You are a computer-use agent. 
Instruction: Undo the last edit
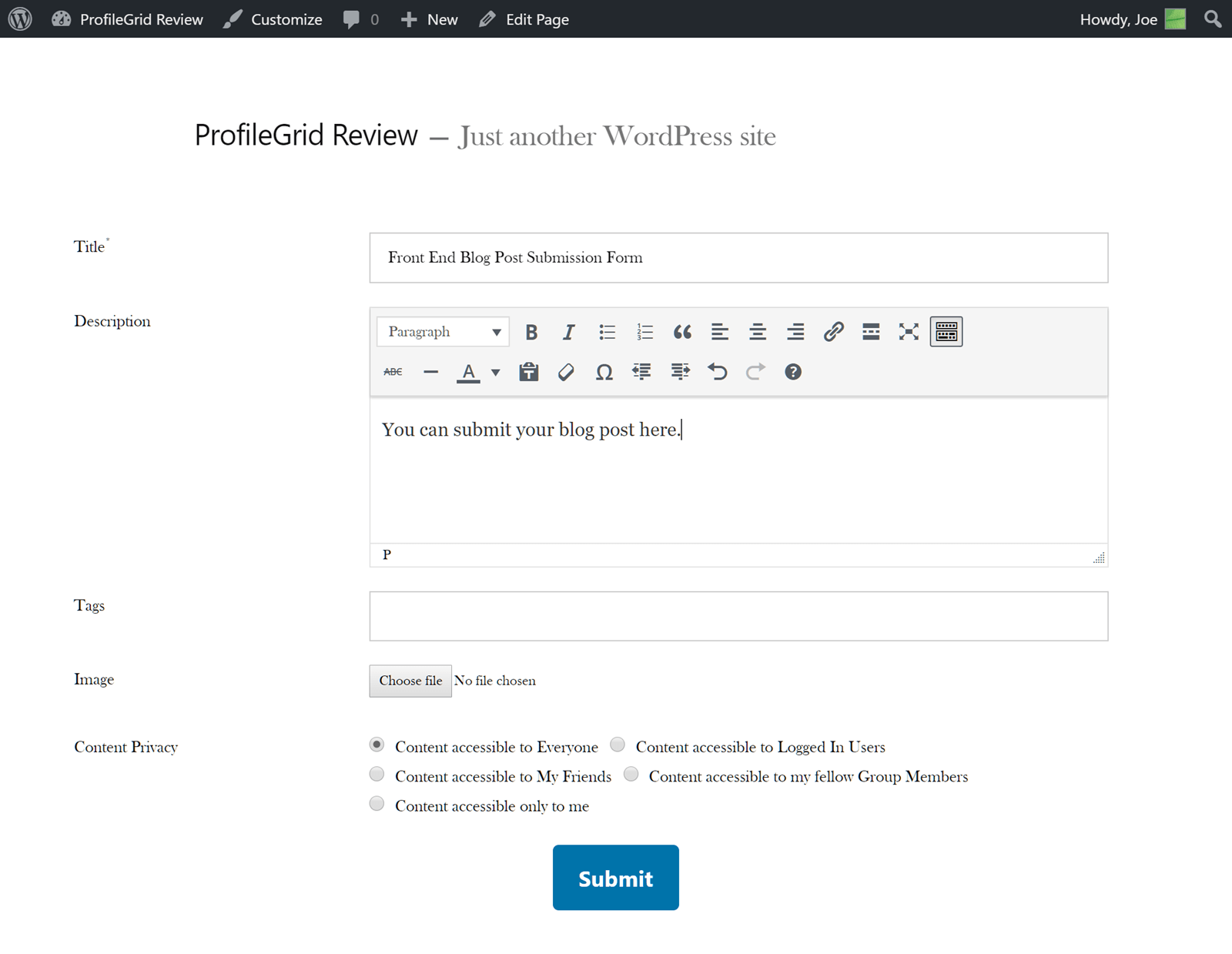718,373
